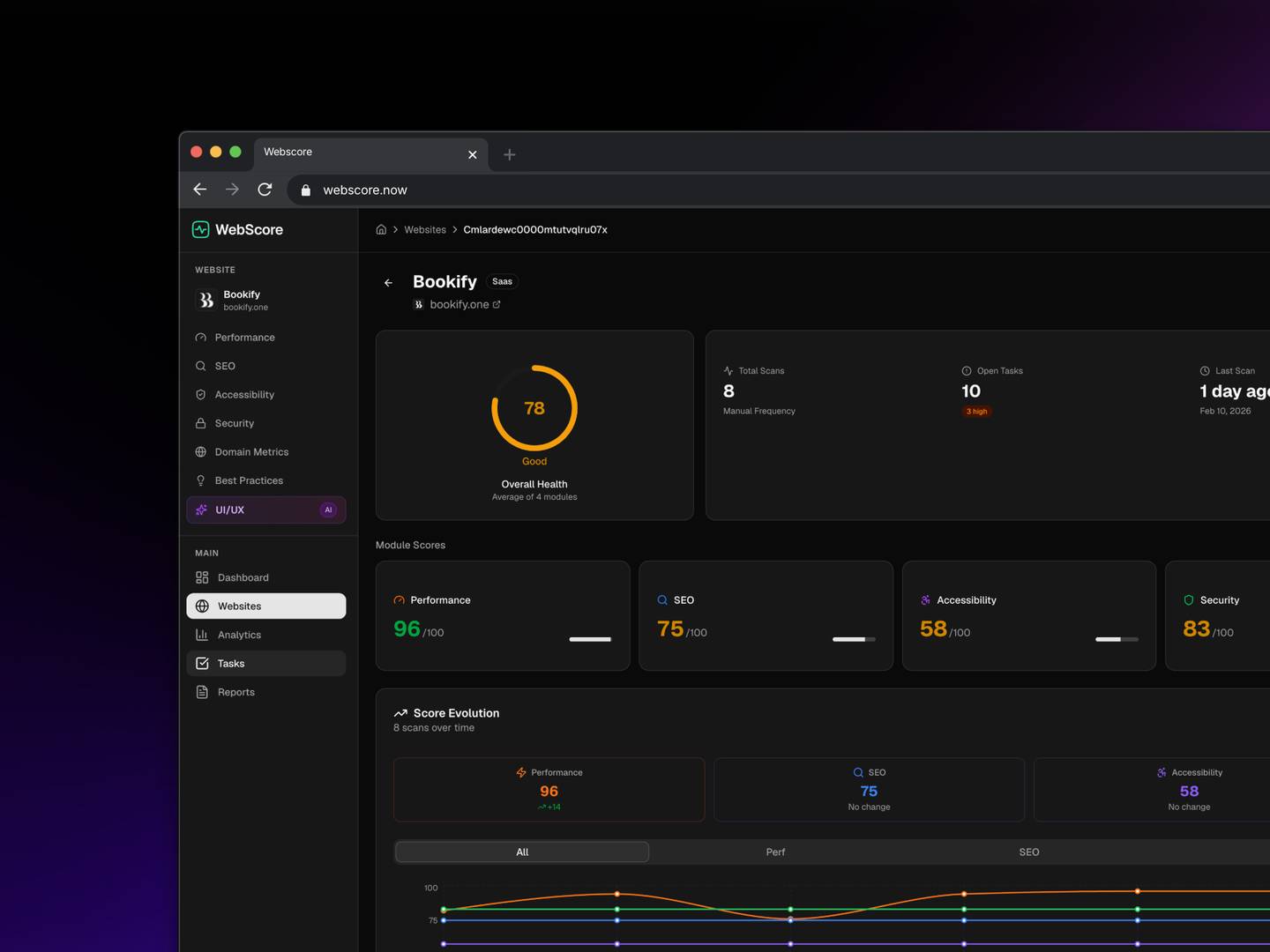Switch to the SEO tab in Score Evolution

tap(1028, 852)
